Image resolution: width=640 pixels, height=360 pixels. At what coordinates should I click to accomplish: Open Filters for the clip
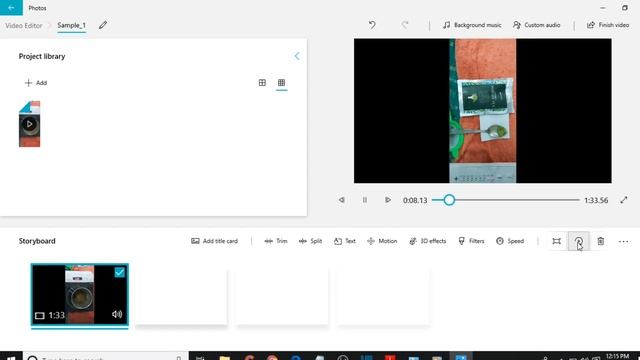click(471, 241)
